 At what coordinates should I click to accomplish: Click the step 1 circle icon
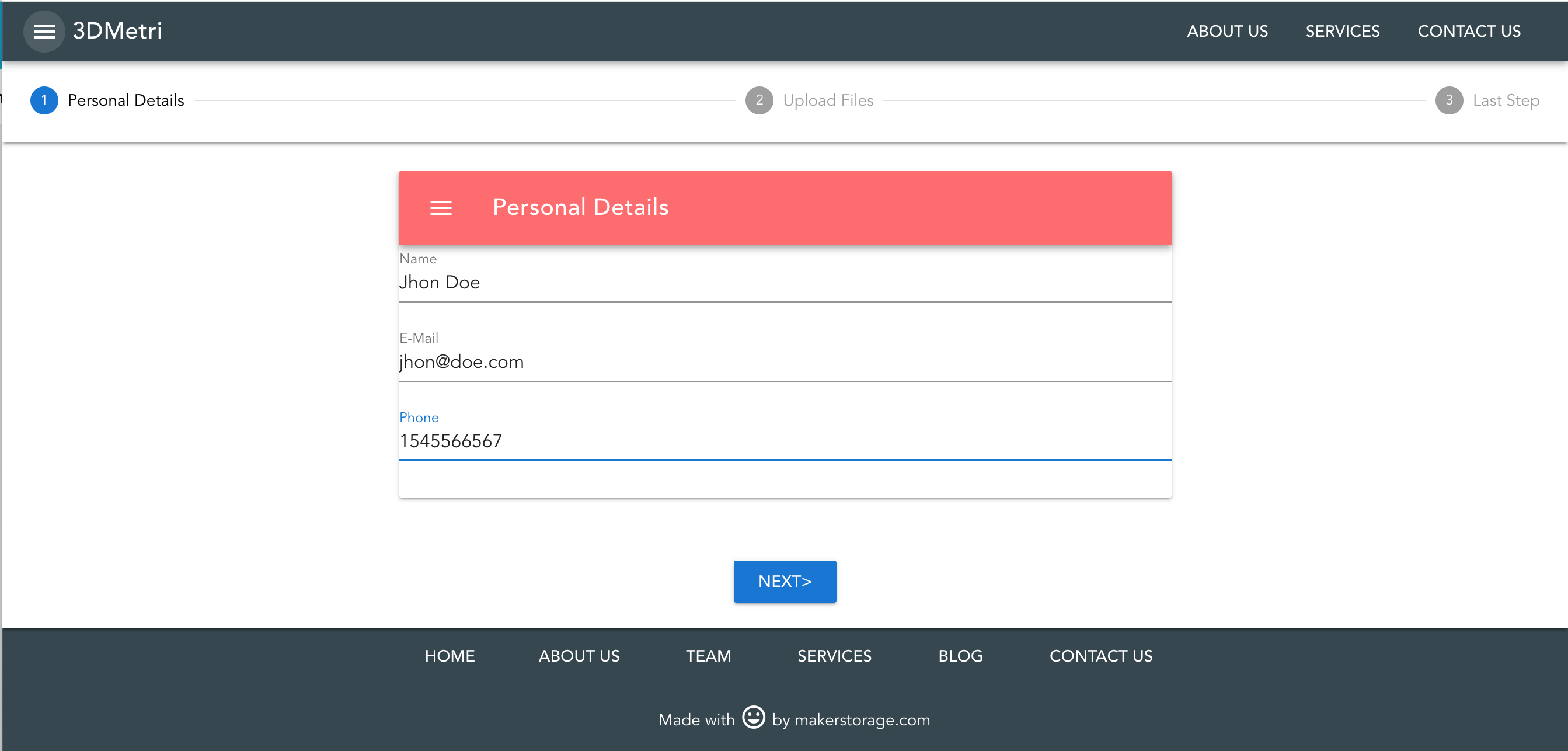[x=44, y=100]
